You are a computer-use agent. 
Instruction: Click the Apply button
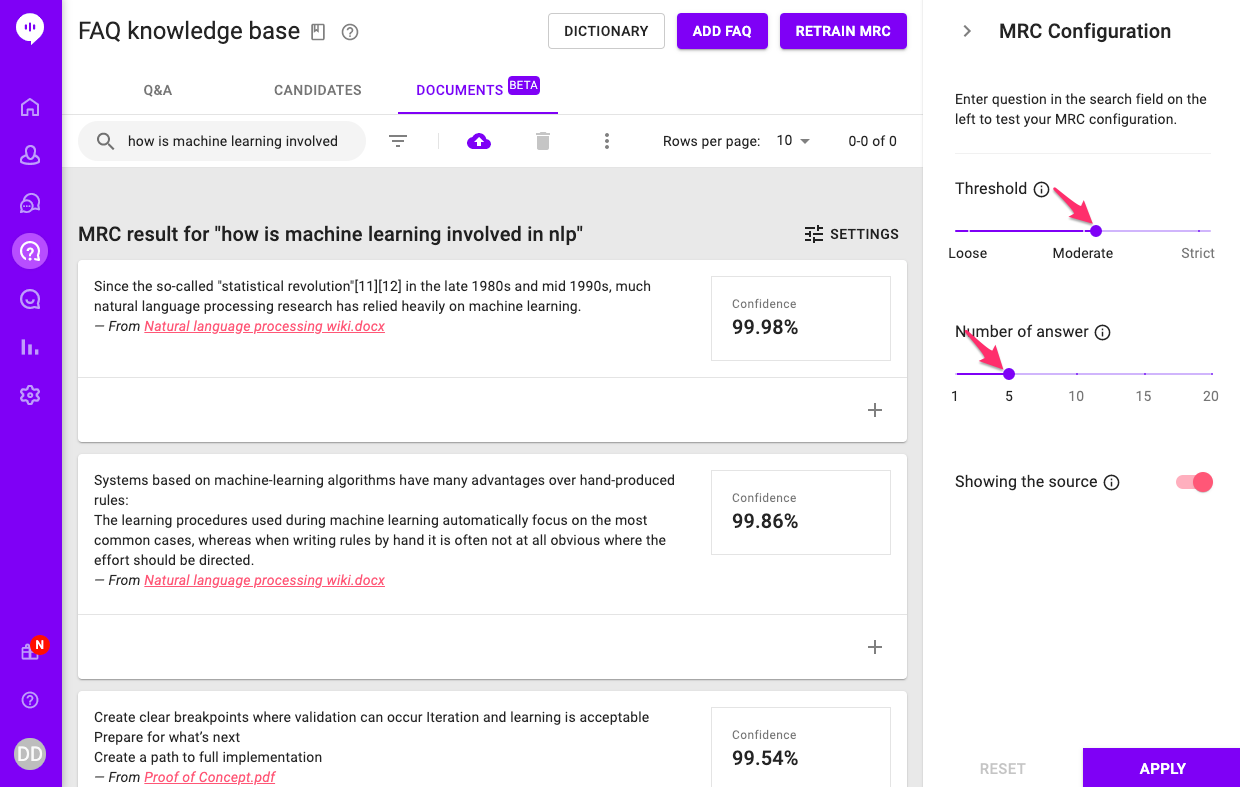coord(1162,768)
